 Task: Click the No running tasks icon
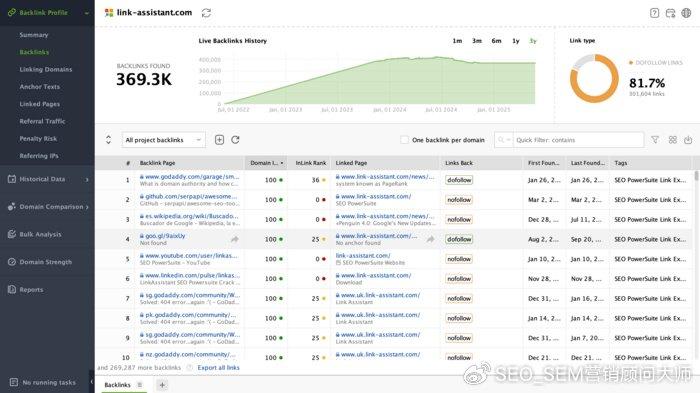pyautogui.click(x=14, y=382)
